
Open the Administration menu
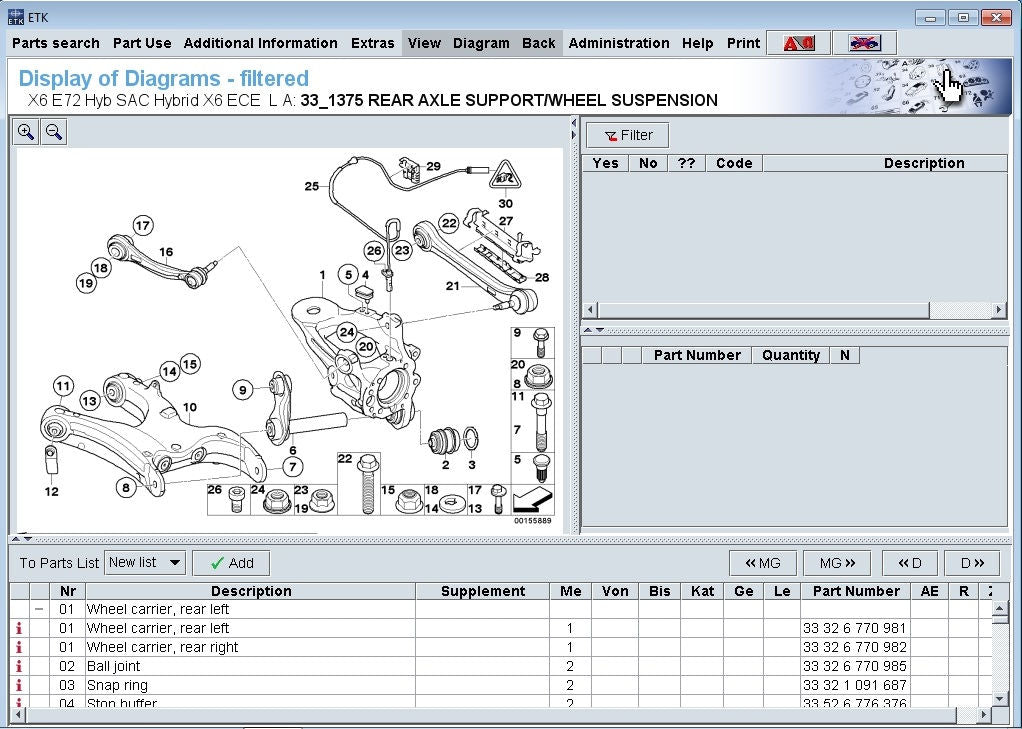pyautogui.click(x=618, y=43)
